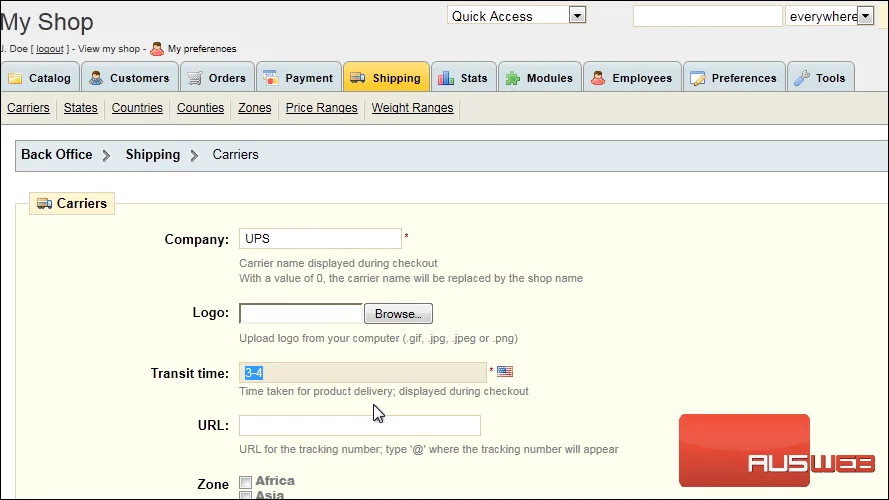Click the Carriers submenu link
Image resolution: width=889 pixels, height=500 pixels.
tap(28, 108)
